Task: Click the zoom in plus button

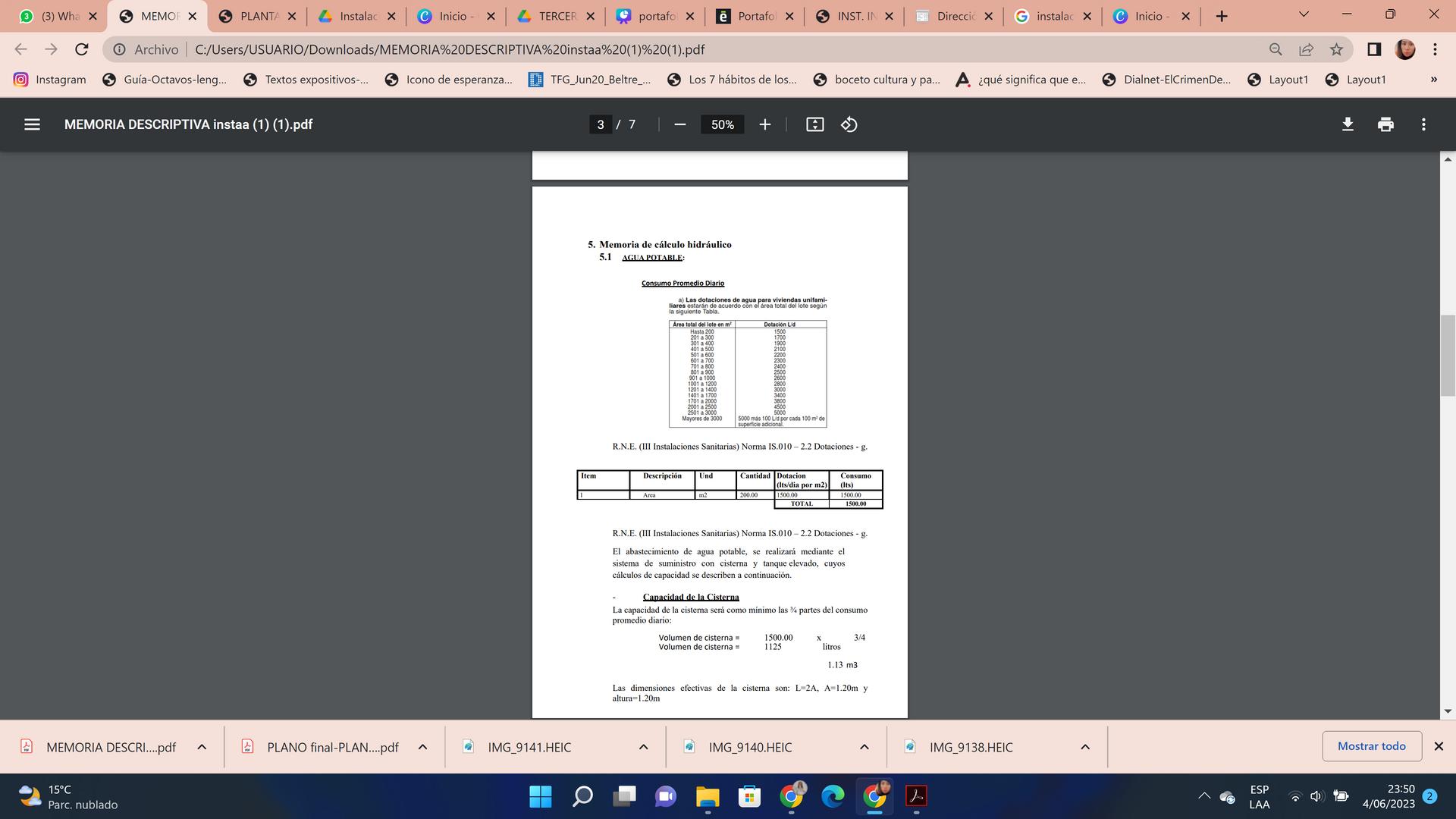Action: 764,124
